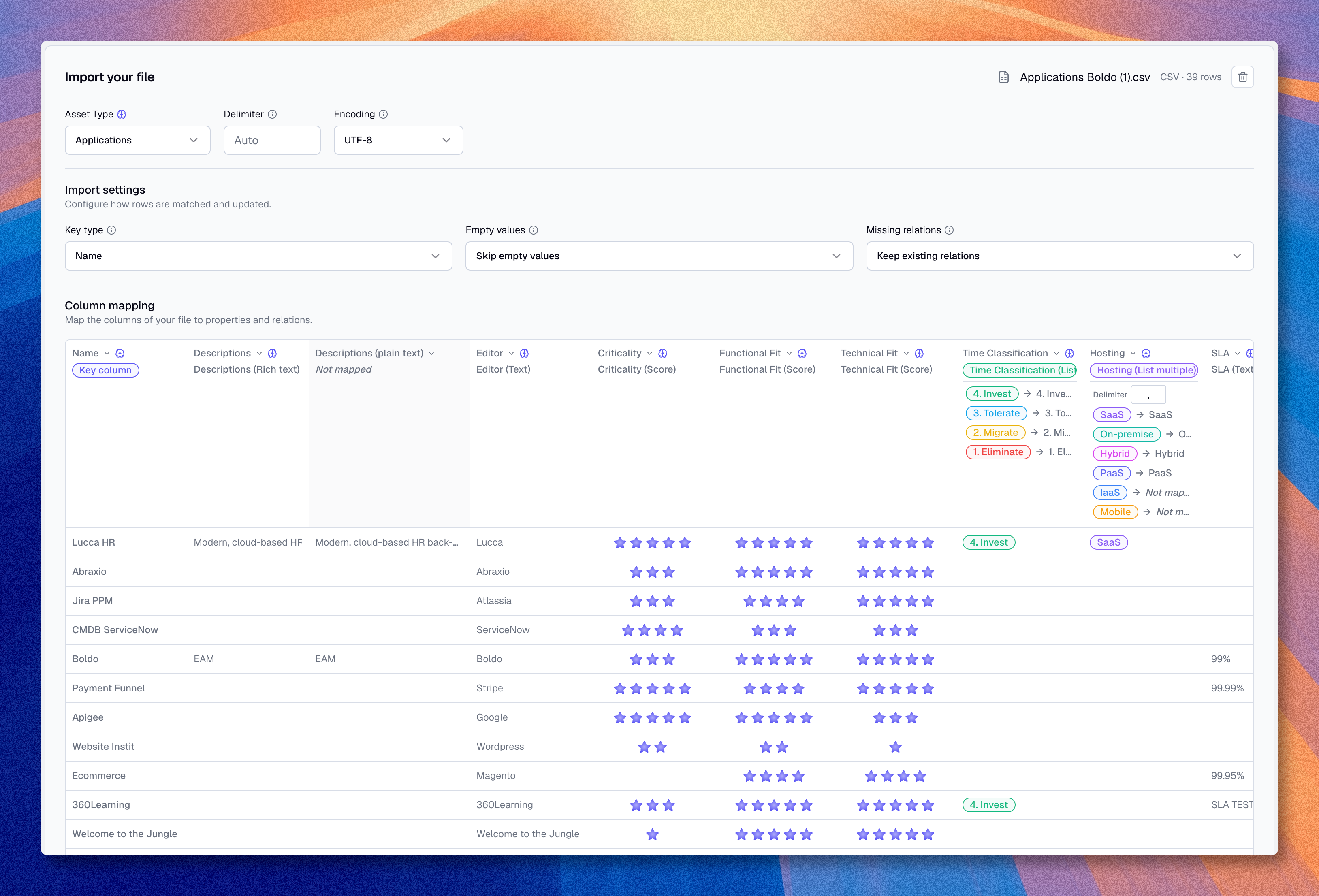Viewport: 1319px width, 896px height.
Task: Click the brain icon next to Hosting header
Action: click(x=1146, y=353)
